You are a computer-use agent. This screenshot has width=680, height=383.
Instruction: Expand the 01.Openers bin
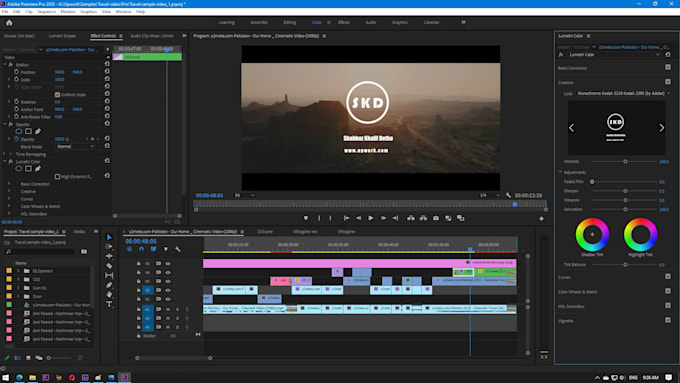[x=18, y=271]
